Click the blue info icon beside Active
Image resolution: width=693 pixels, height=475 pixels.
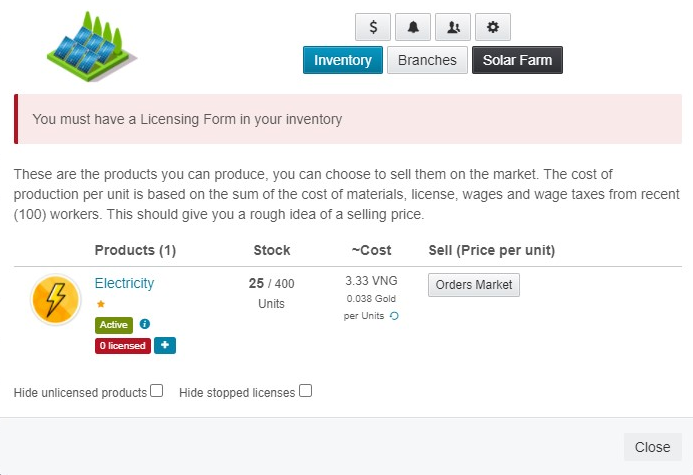[145, 324]
